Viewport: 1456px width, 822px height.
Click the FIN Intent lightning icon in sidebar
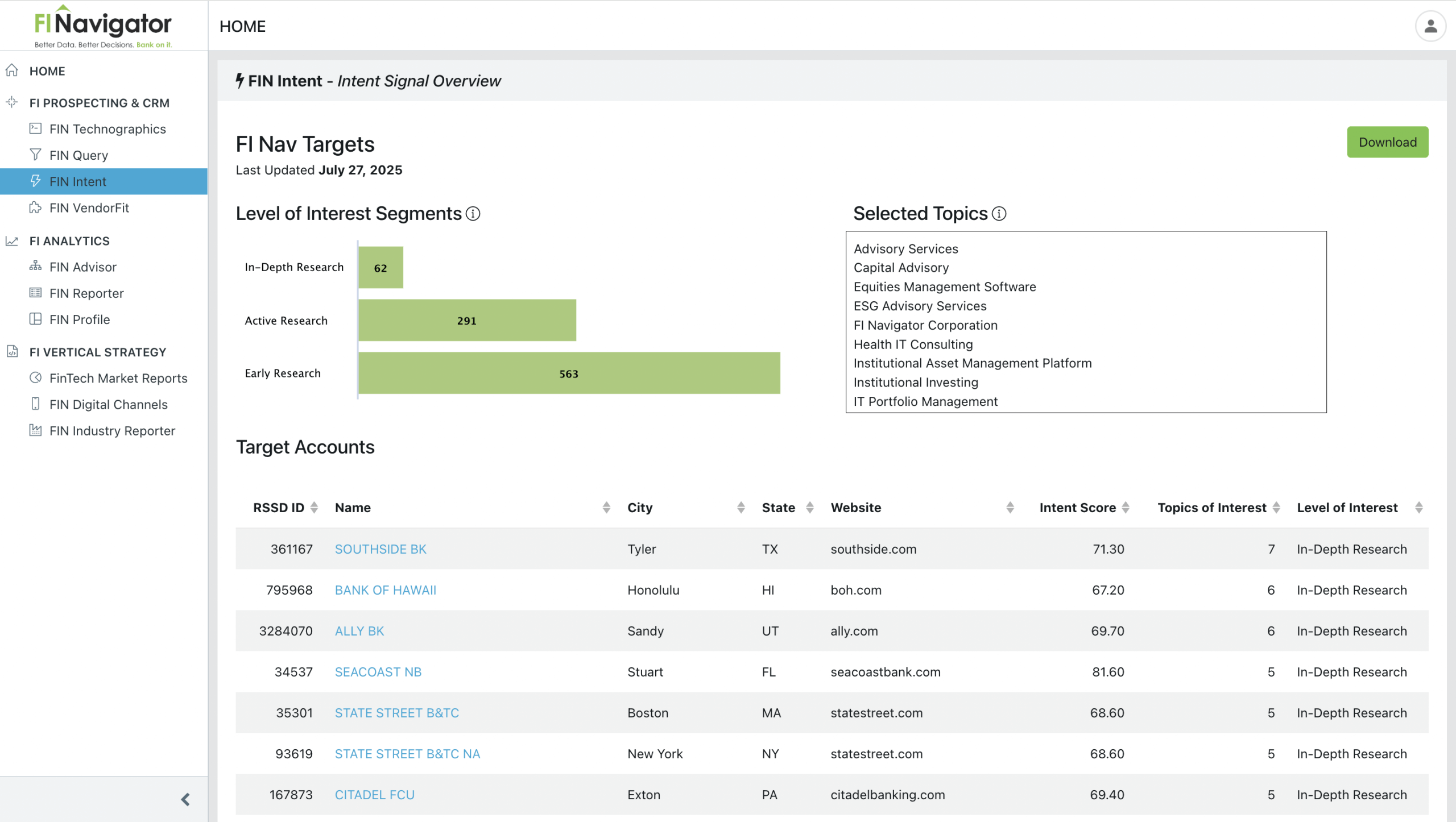[35, 181]
